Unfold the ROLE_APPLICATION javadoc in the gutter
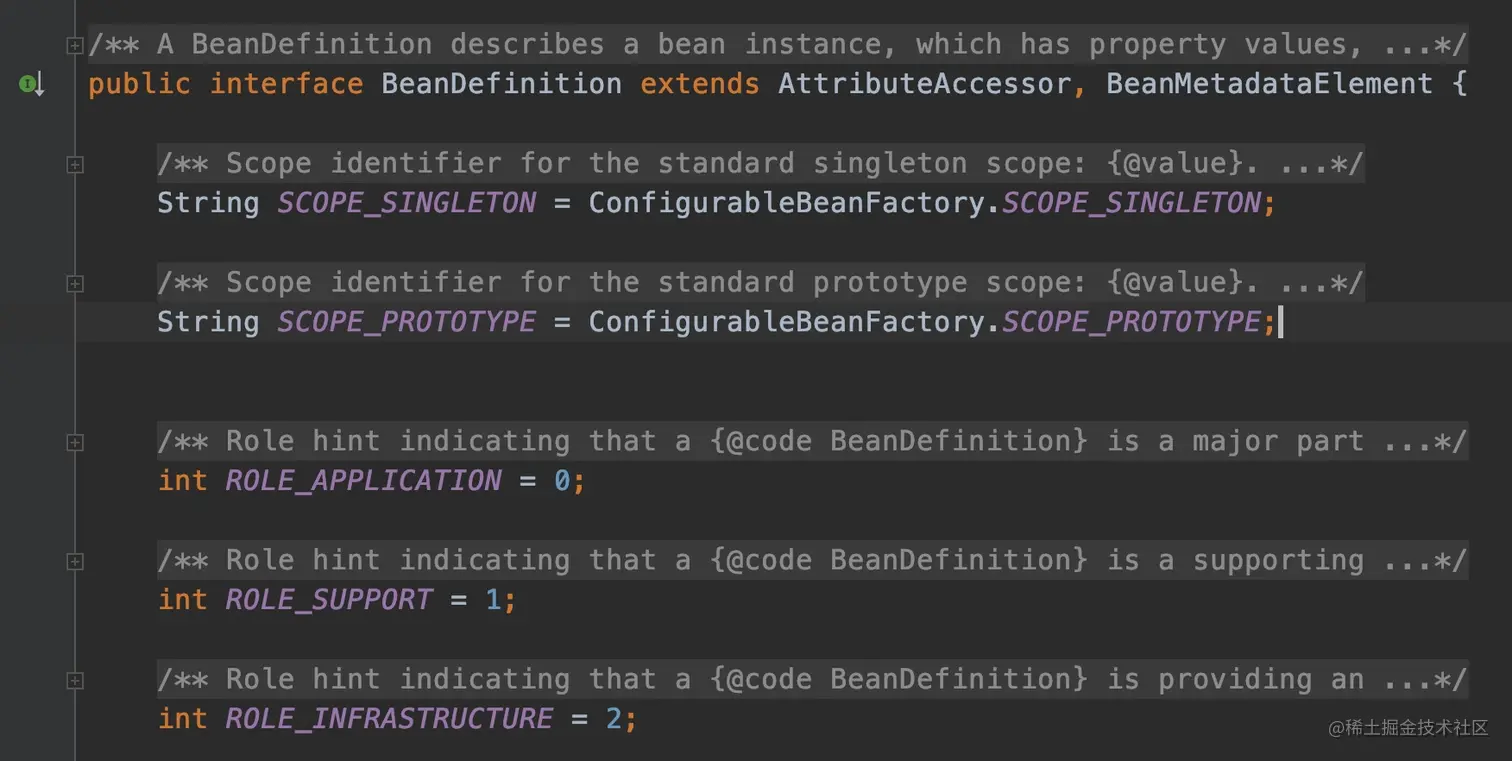The image size is (1512, 761). pos(74,442)
